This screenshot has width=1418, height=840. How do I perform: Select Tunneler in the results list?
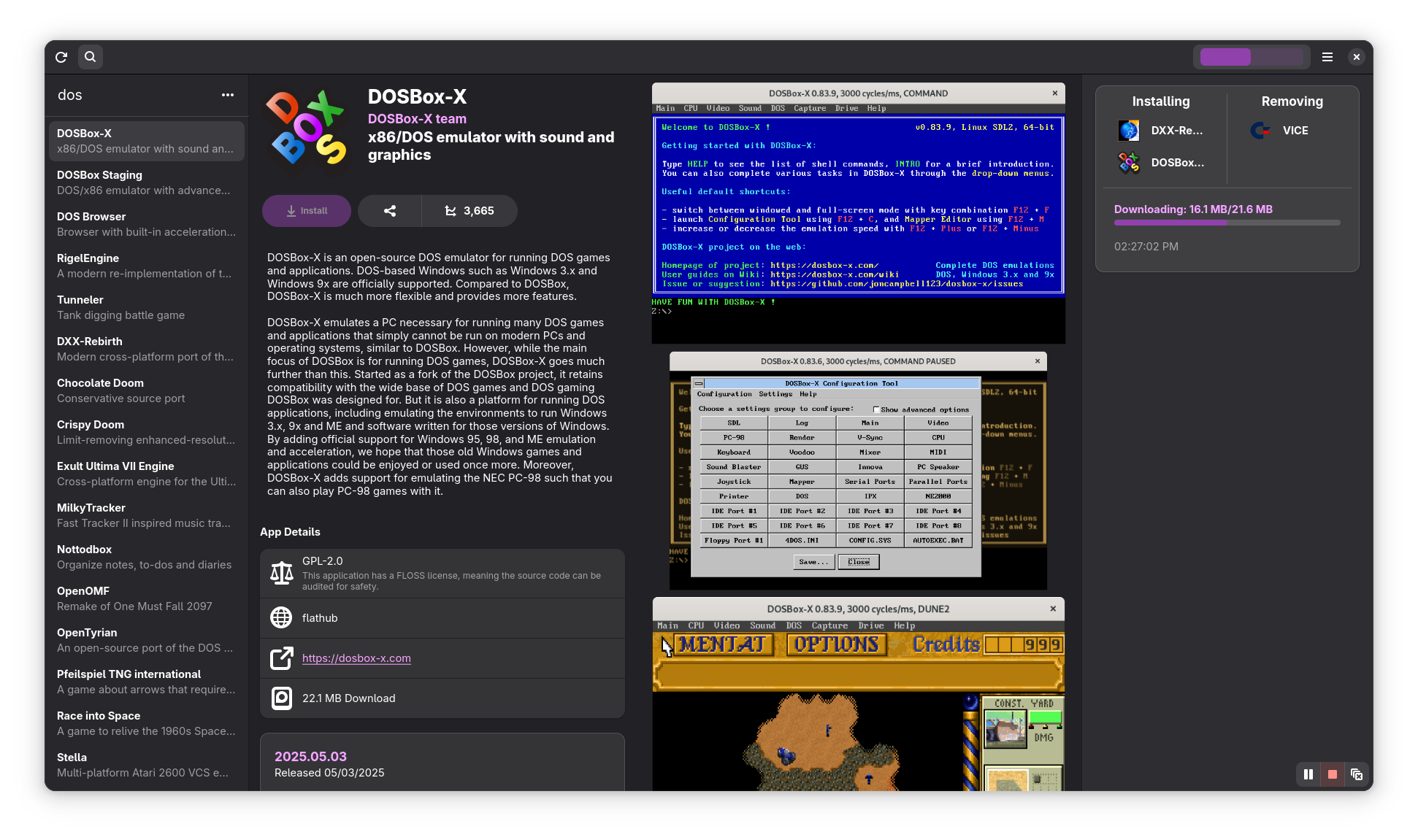147,307
